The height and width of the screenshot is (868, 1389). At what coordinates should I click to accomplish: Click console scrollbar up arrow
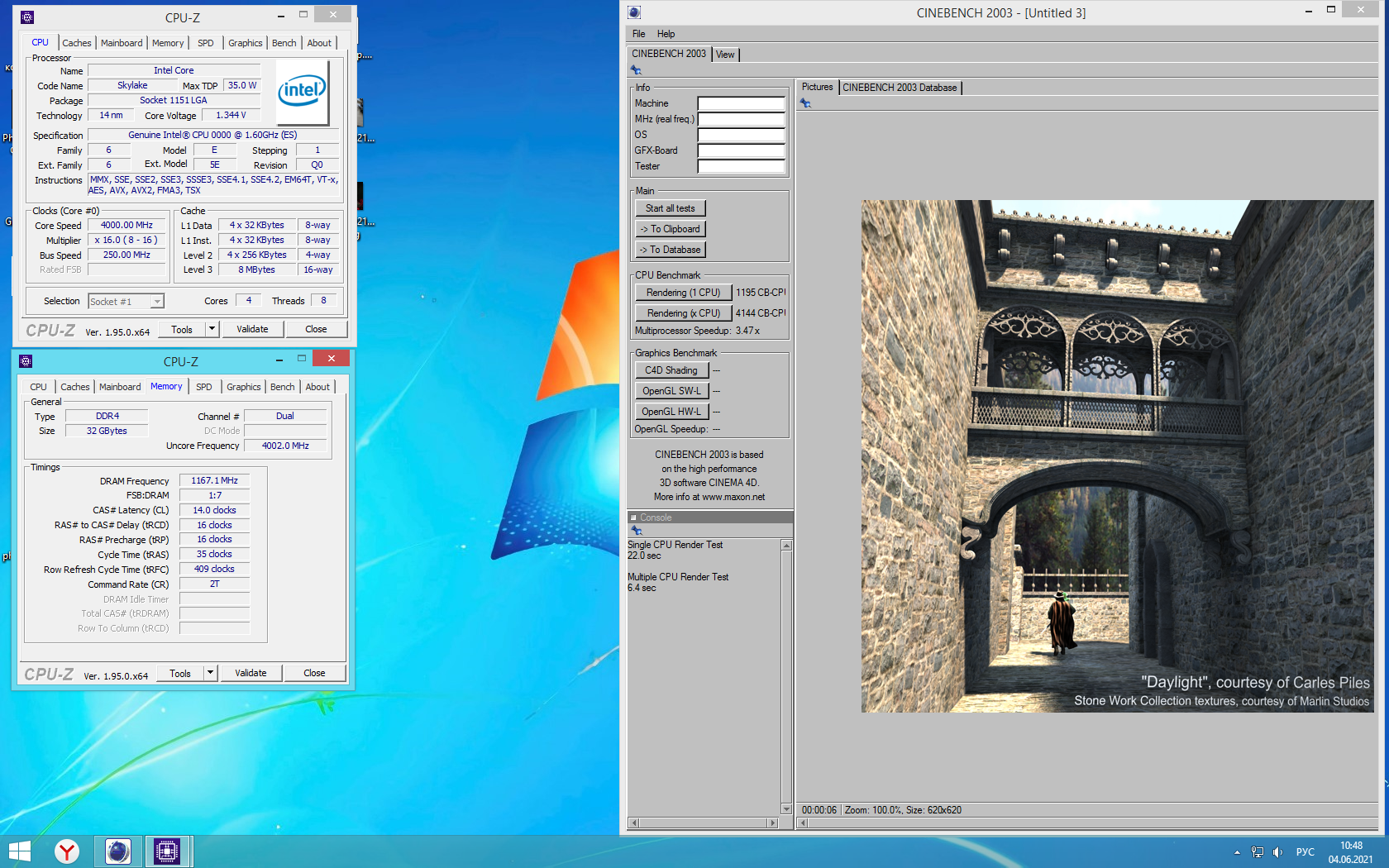point(786,546)
